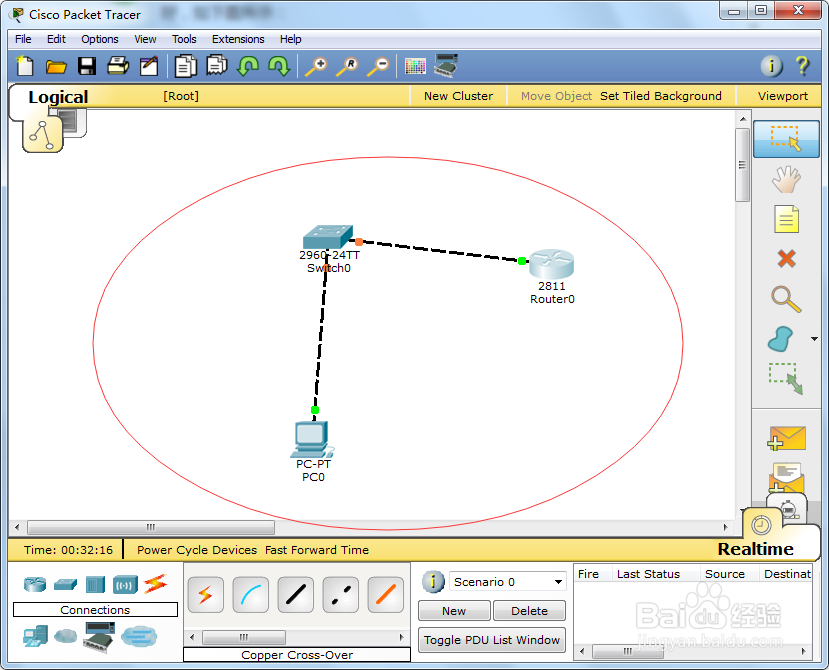
Task: Open the Drawing Palette icon
Action: pos(415,66)
